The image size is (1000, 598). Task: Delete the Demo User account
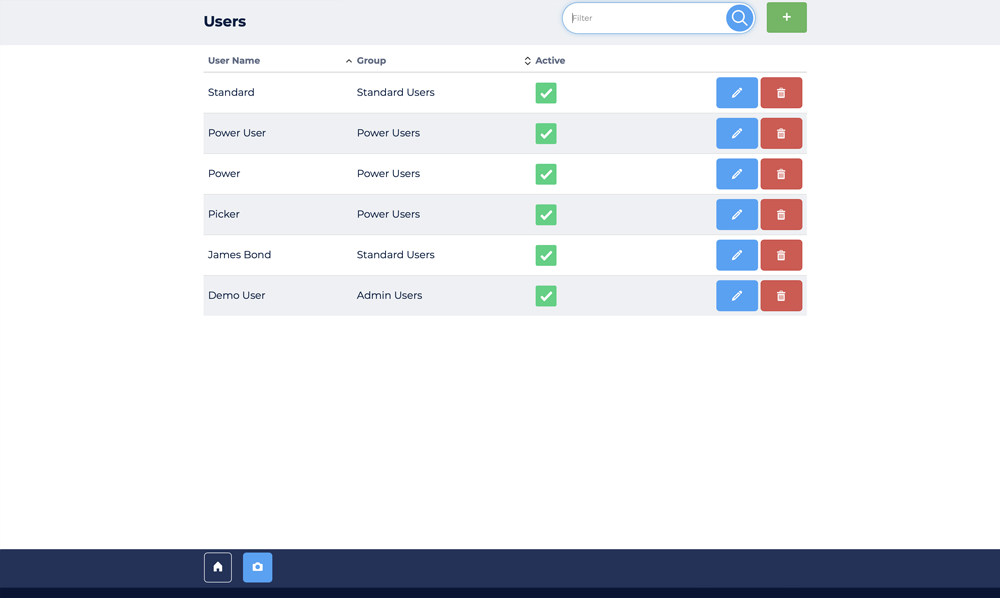tap(781, 296)
